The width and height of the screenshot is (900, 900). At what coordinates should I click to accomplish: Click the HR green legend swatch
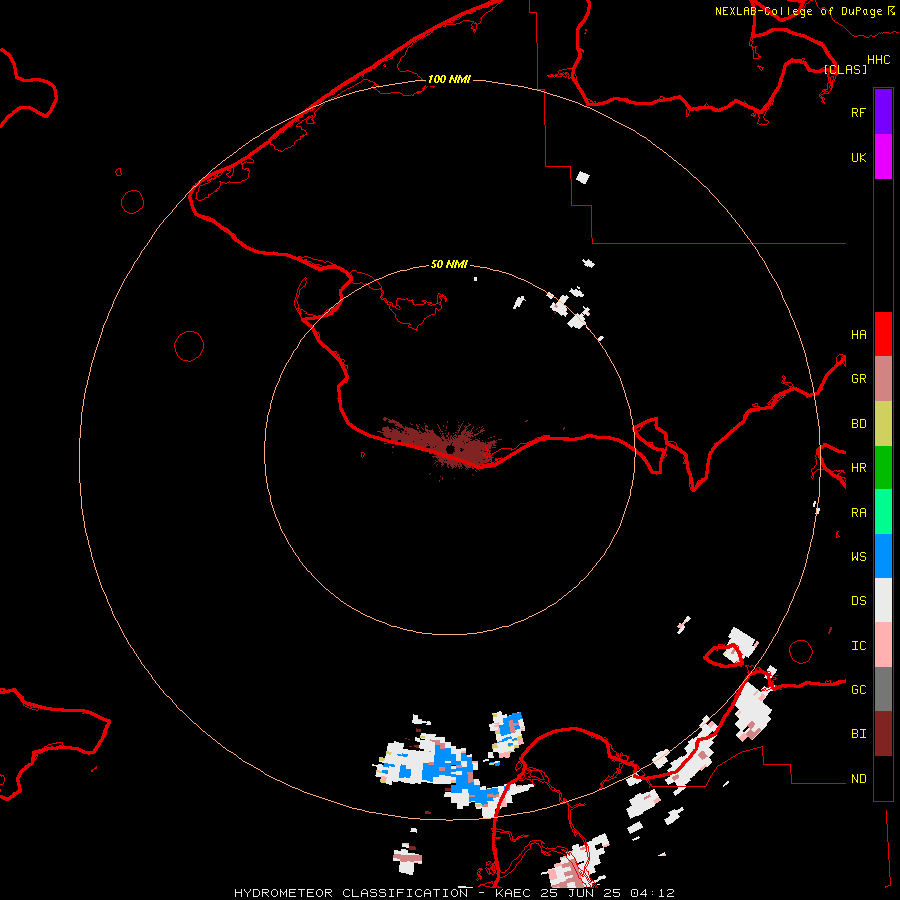tap(883, 468)
